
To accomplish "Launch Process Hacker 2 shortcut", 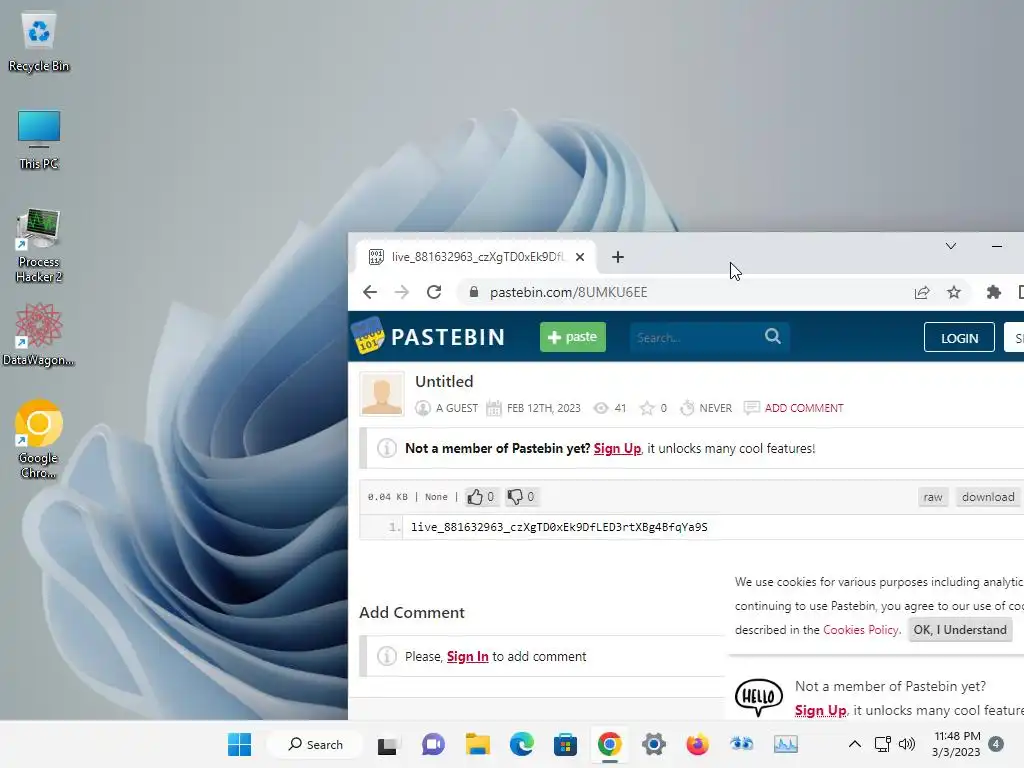I will coord(39,246).
